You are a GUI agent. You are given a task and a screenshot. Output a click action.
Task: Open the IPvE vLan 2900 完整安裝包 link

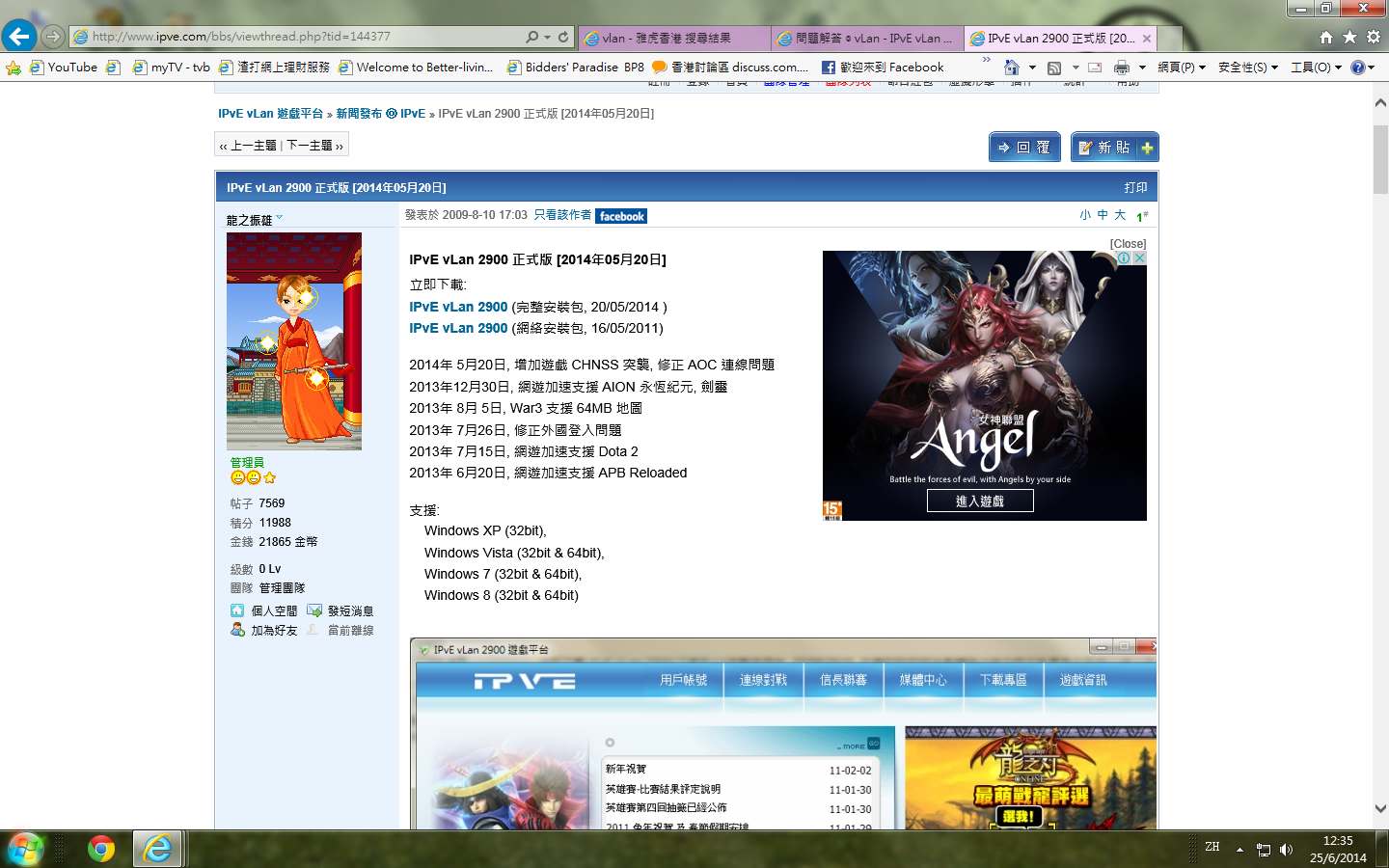(x=458, y=307)
